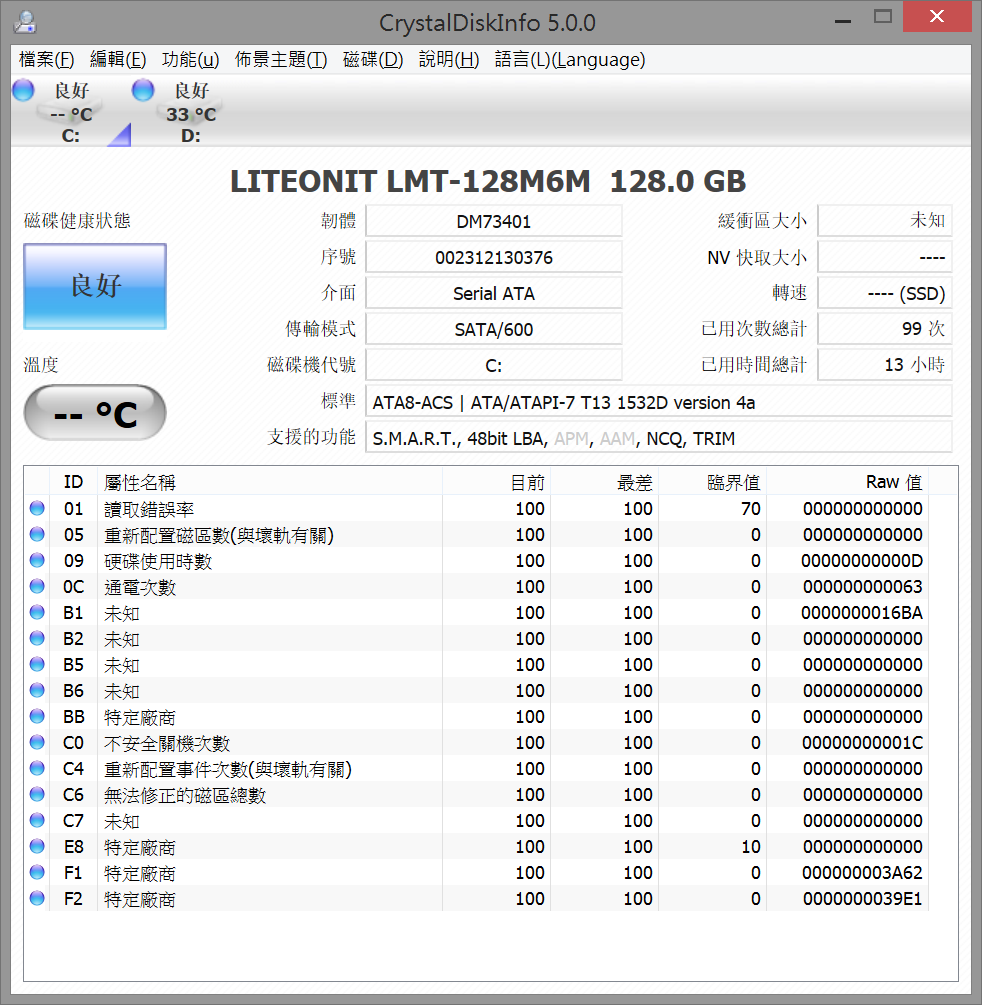
Task: Click the ID column header
Action: (x=73, y=482)
